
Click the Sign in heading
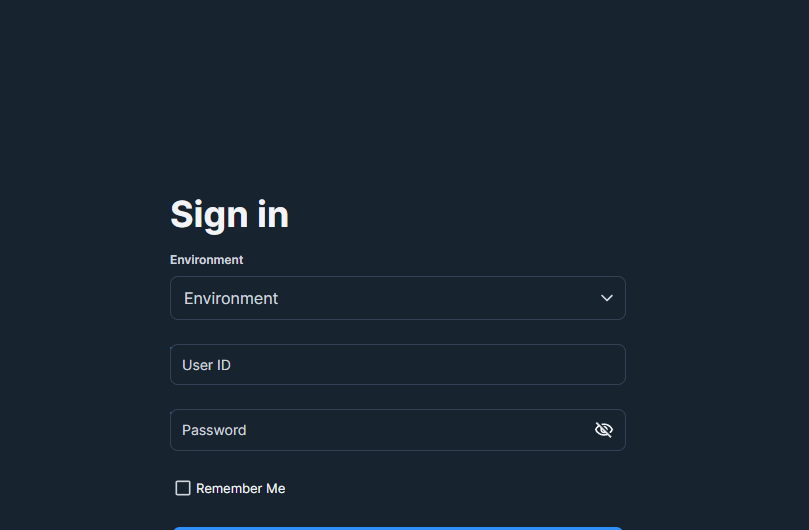point(229,214)
